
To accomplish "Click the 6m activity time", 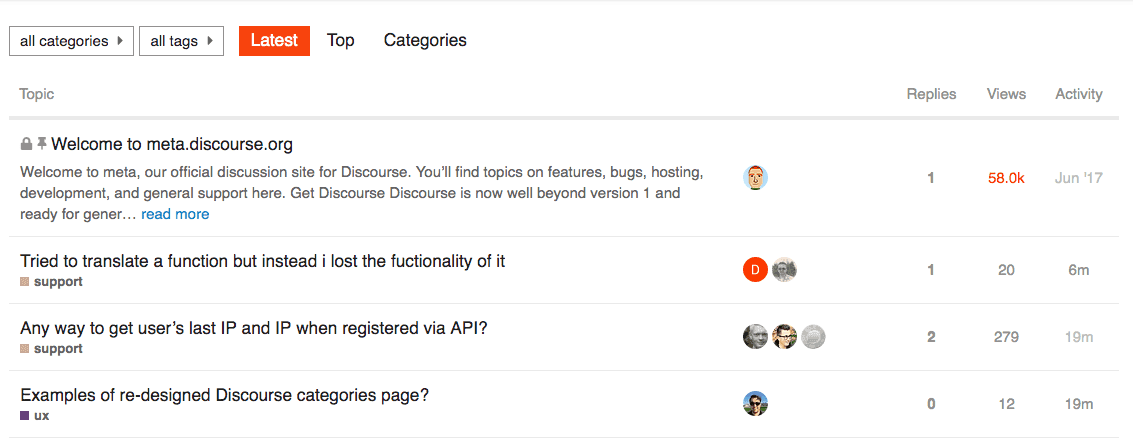I will click(1079, 270).
